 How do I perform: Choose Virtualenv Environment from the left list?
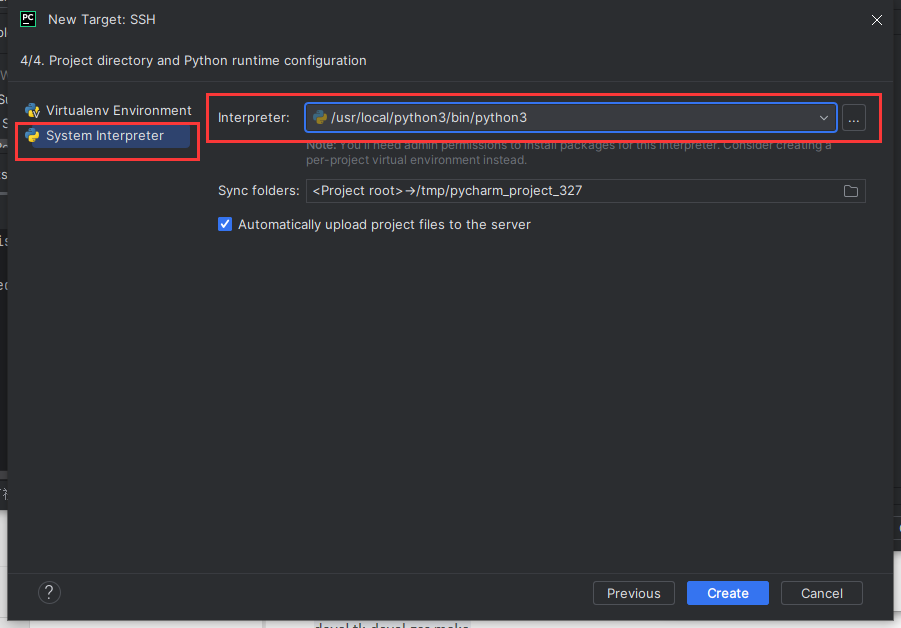tap(118, 111)
